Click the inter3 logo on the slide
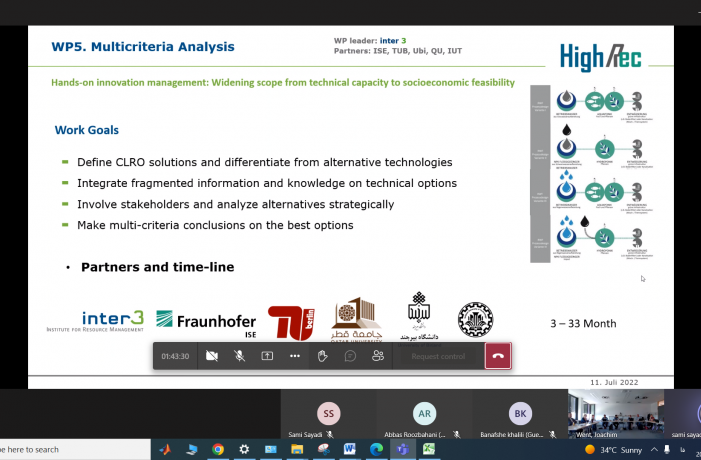The image size is (701, 460). (x=95, y=321)
